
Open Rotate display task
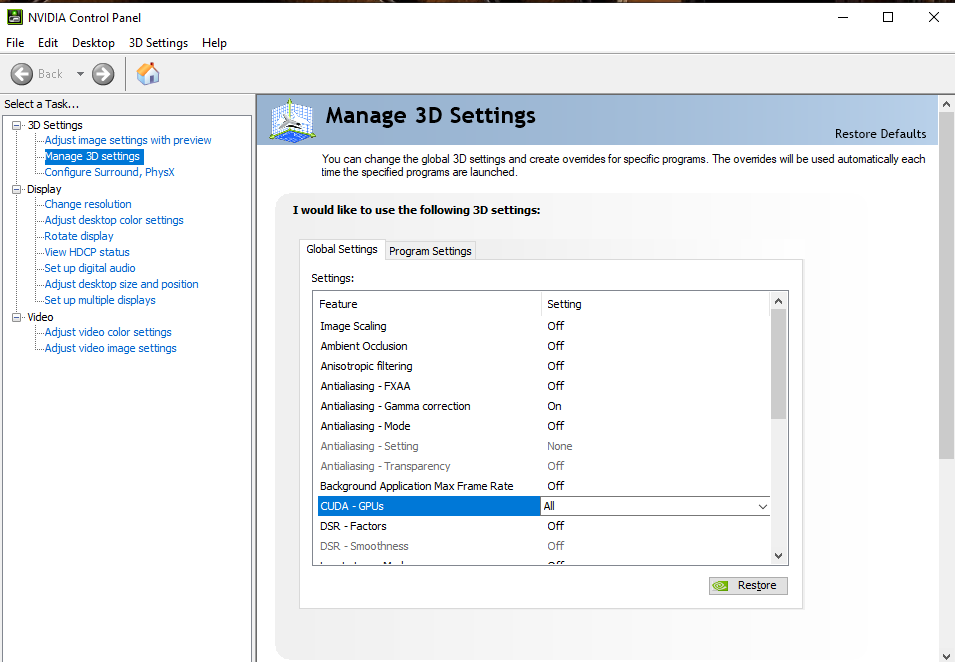coord(79,236)
